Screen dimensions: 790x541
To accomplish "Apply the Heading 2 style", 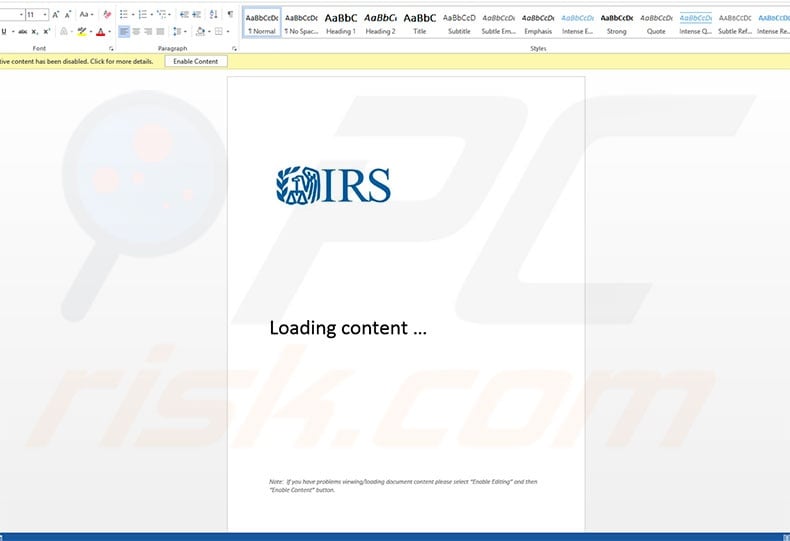I will tap(380, 23).
